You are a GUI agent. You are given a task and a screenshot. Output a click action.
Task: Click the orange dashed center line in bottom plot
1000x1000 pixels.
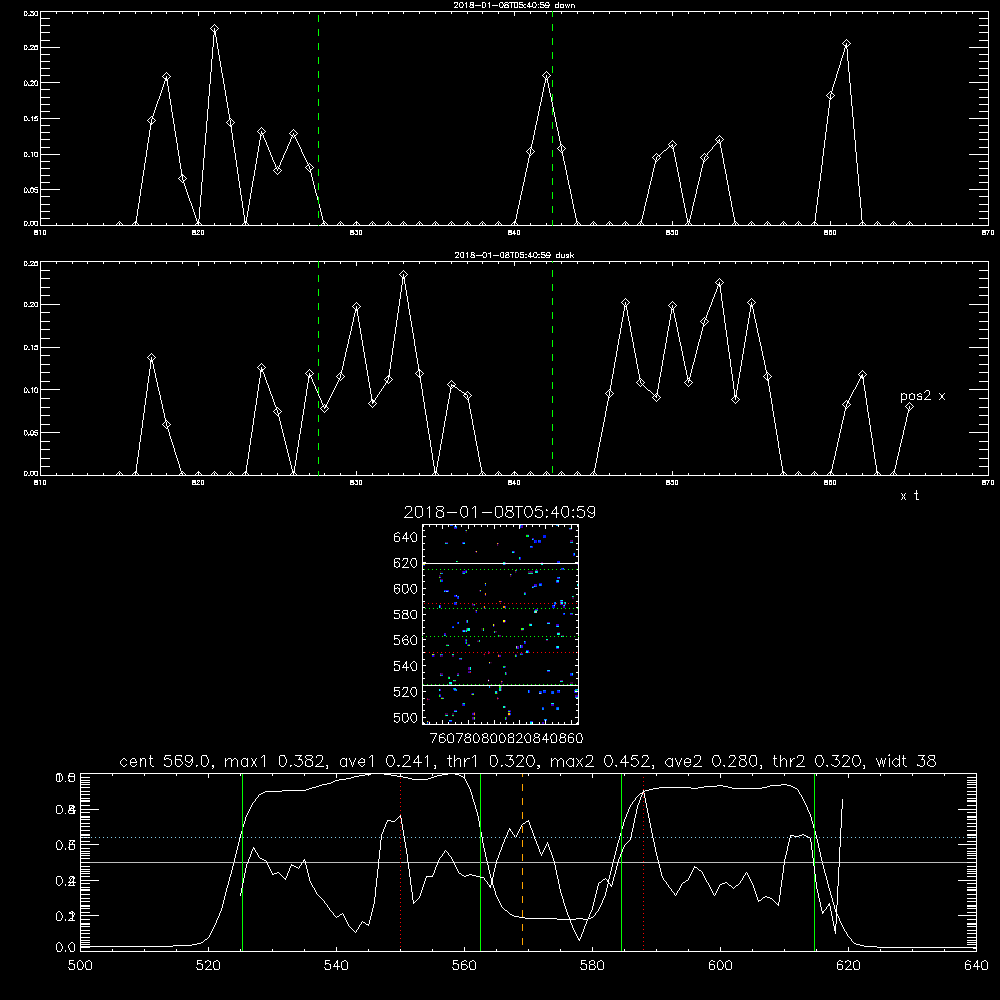(522, 860)
